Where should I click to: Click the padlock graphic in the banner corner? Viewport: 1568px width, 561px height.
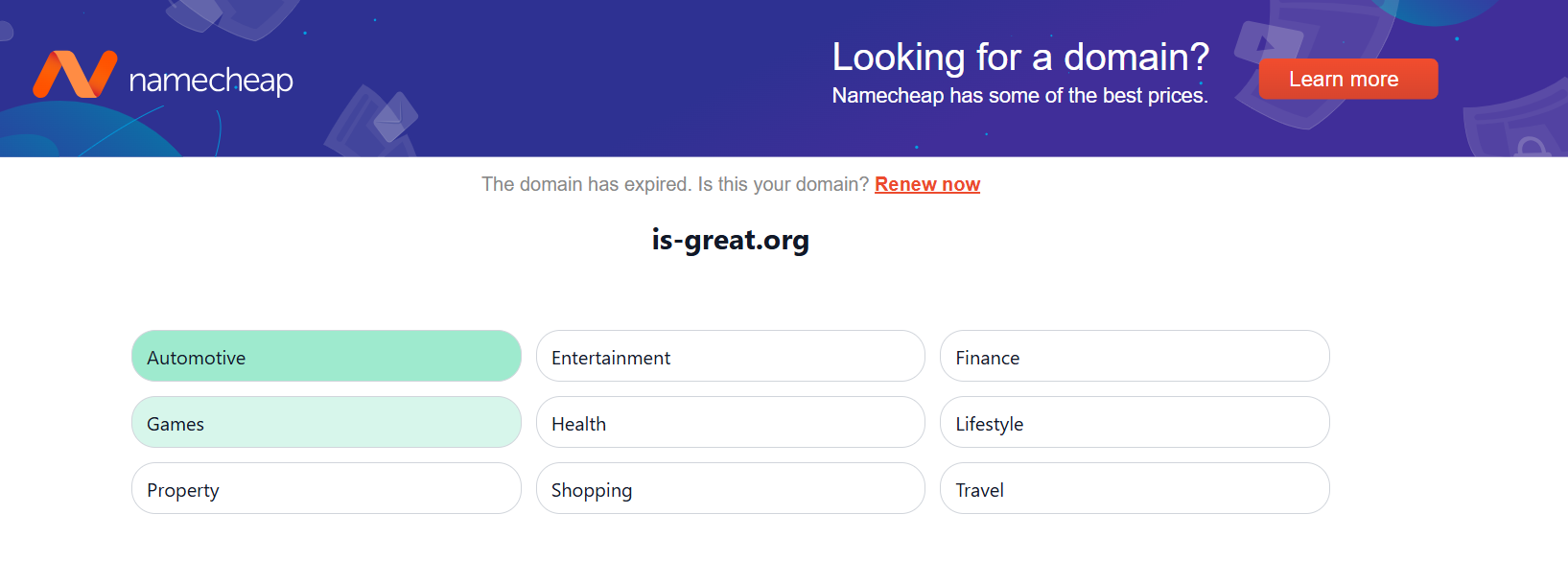pyautogui.click(x=1531, y=148)
